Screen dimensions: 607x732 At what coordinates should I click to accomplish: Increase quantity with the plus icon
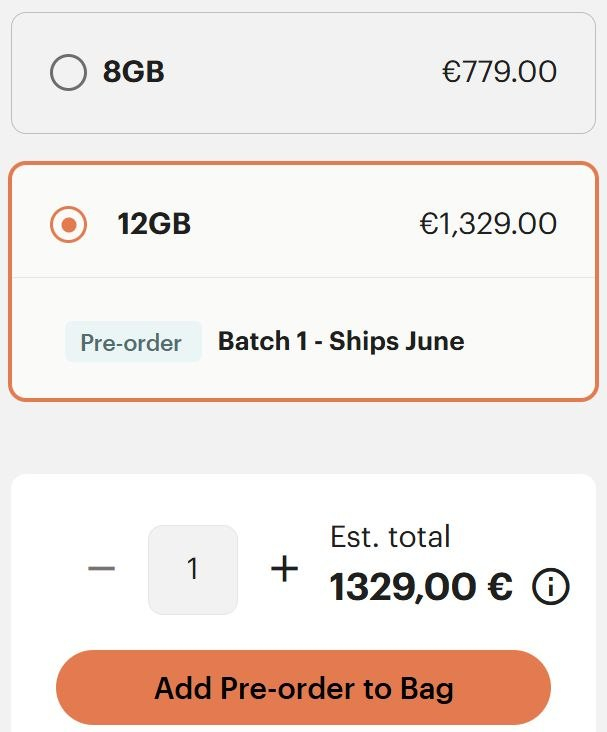tap(285, 569)
